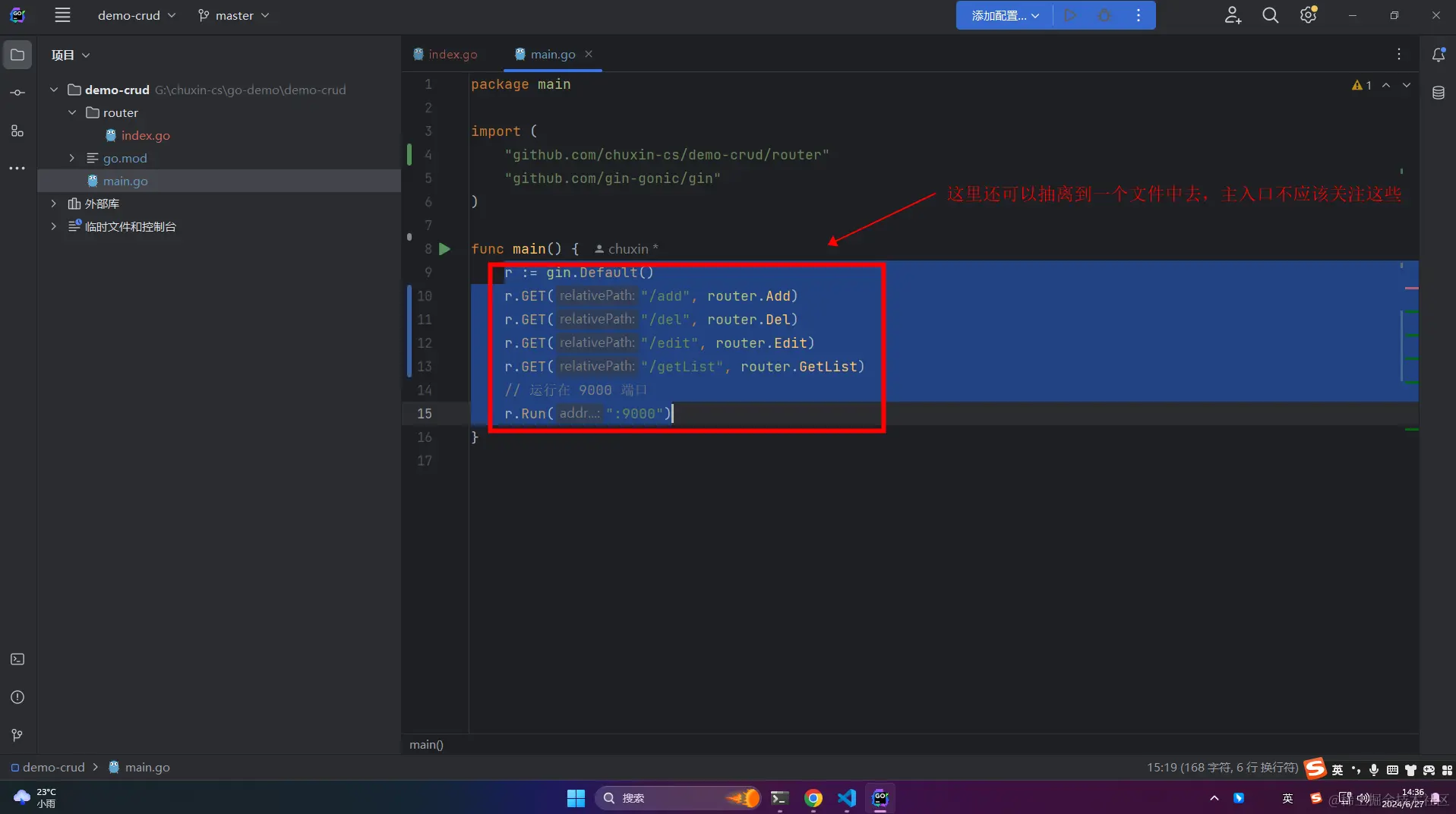
Task: Open more run actions menu
Action: coord(1138,15)
